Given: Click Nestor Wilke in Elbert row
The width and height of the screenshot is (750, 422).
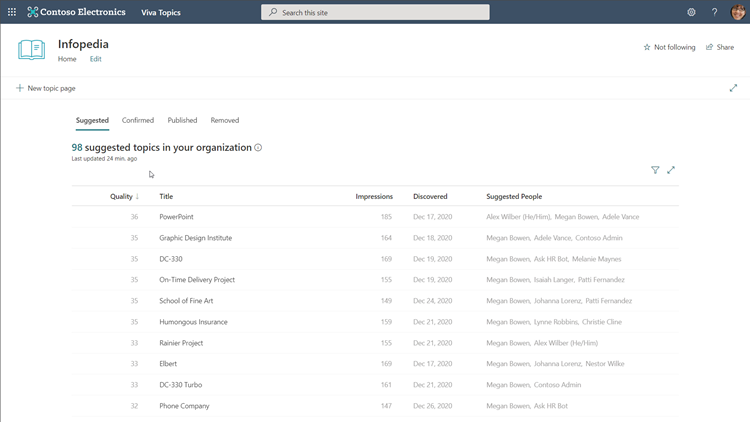Looking at the screenshot, I should tap(605, 364).
